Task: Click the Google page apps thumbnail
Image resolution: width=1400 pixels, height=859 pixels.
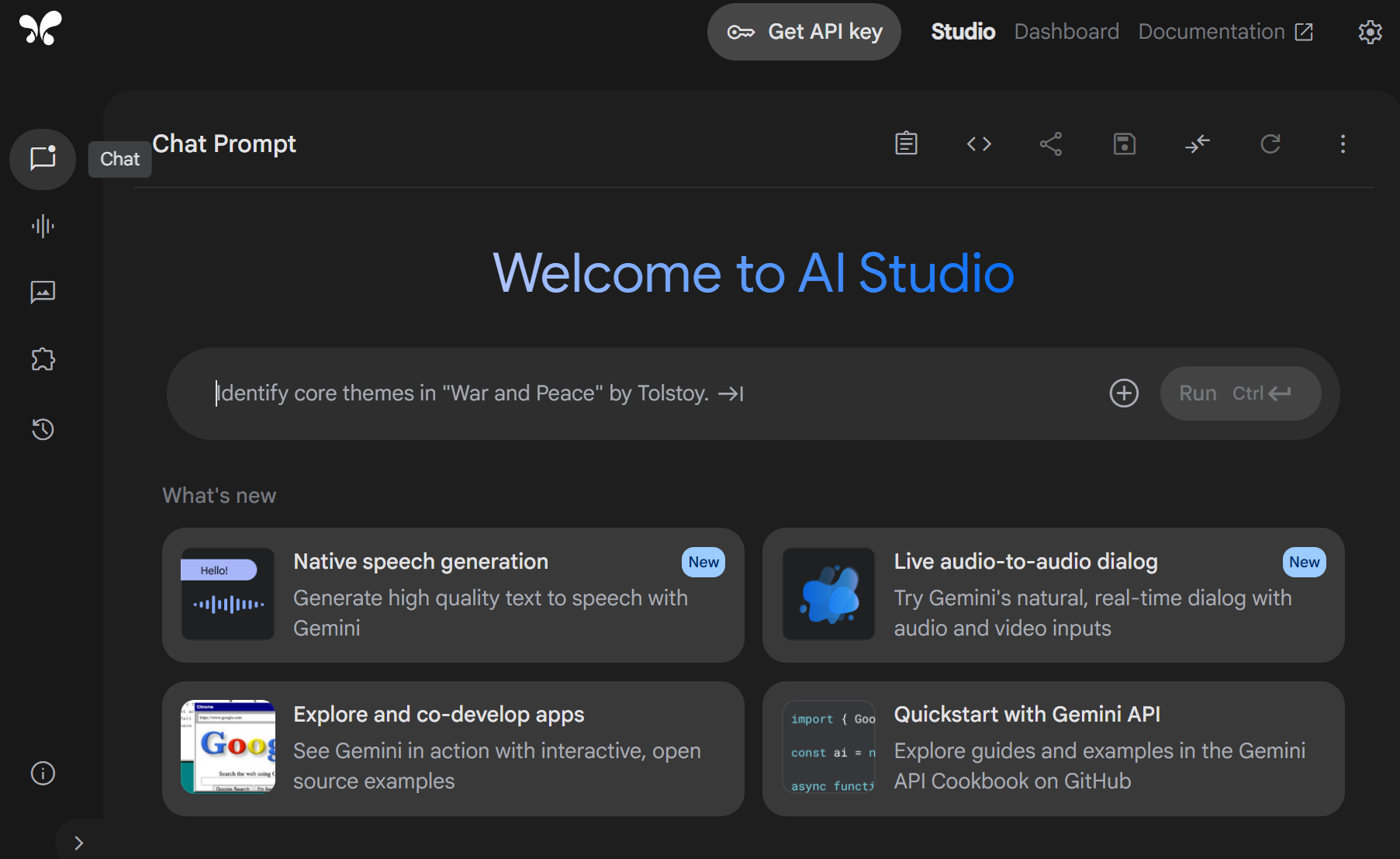Action: [228, 746]
